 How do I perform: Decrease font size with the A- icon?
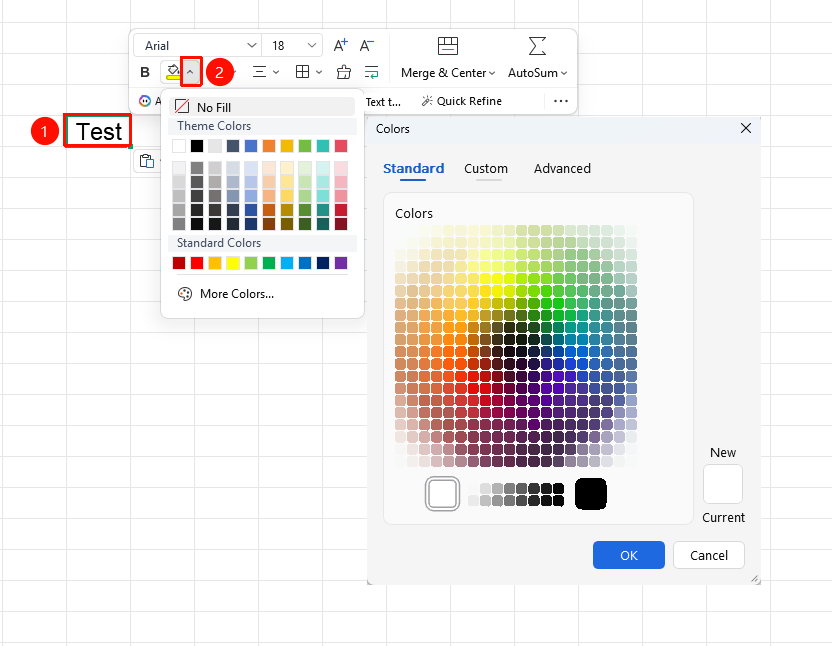(367, 46)
